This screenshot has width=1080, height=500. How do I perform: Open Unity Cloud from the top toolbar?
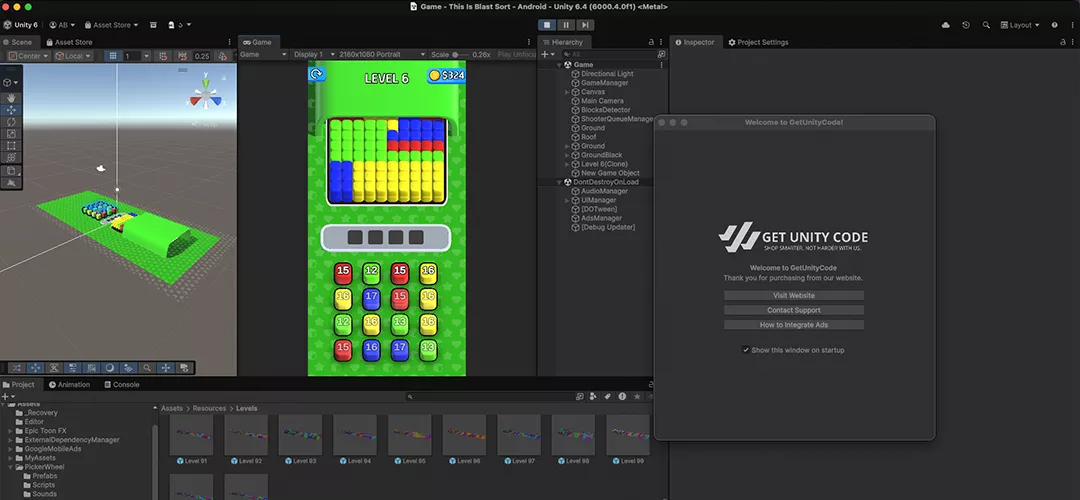click(946, 25)
